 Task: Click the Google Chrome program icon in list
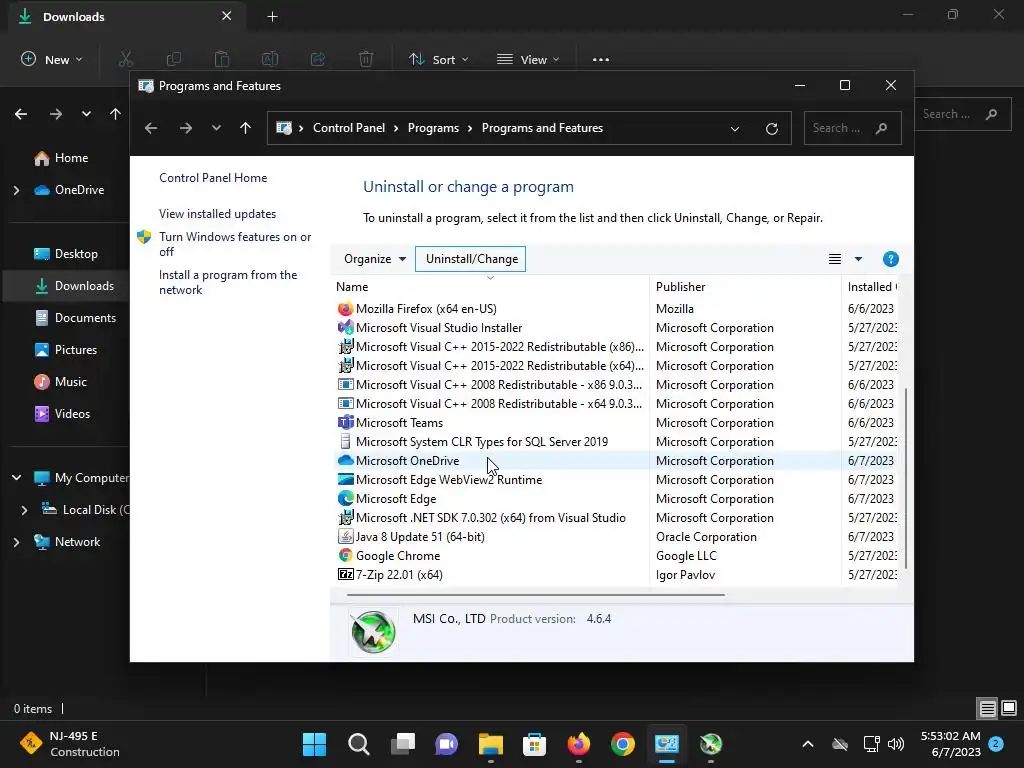tap(345, 556)
